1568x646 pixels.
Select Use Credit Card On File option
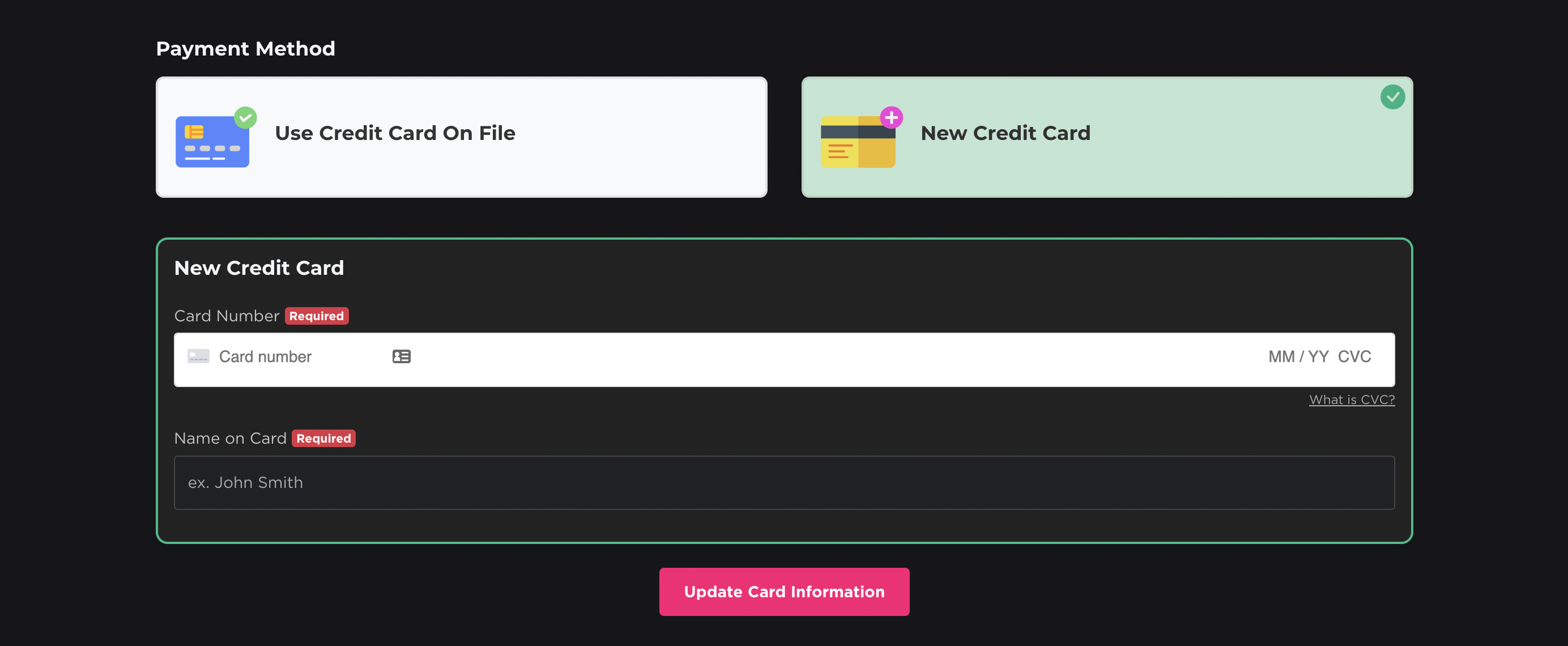point(461,137)
